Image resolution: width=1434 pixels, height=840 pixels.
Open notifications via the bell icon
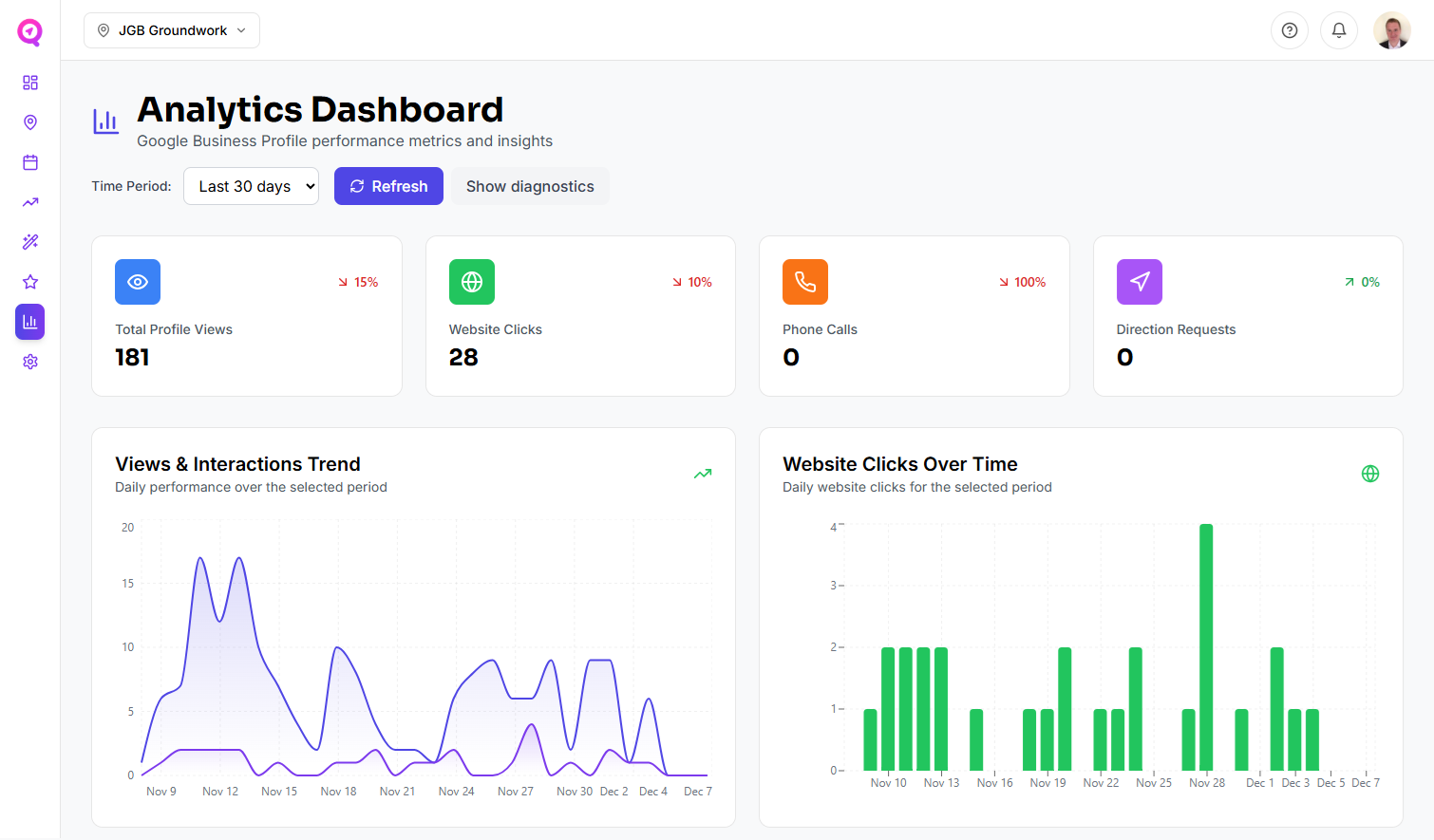(1339, 30)
